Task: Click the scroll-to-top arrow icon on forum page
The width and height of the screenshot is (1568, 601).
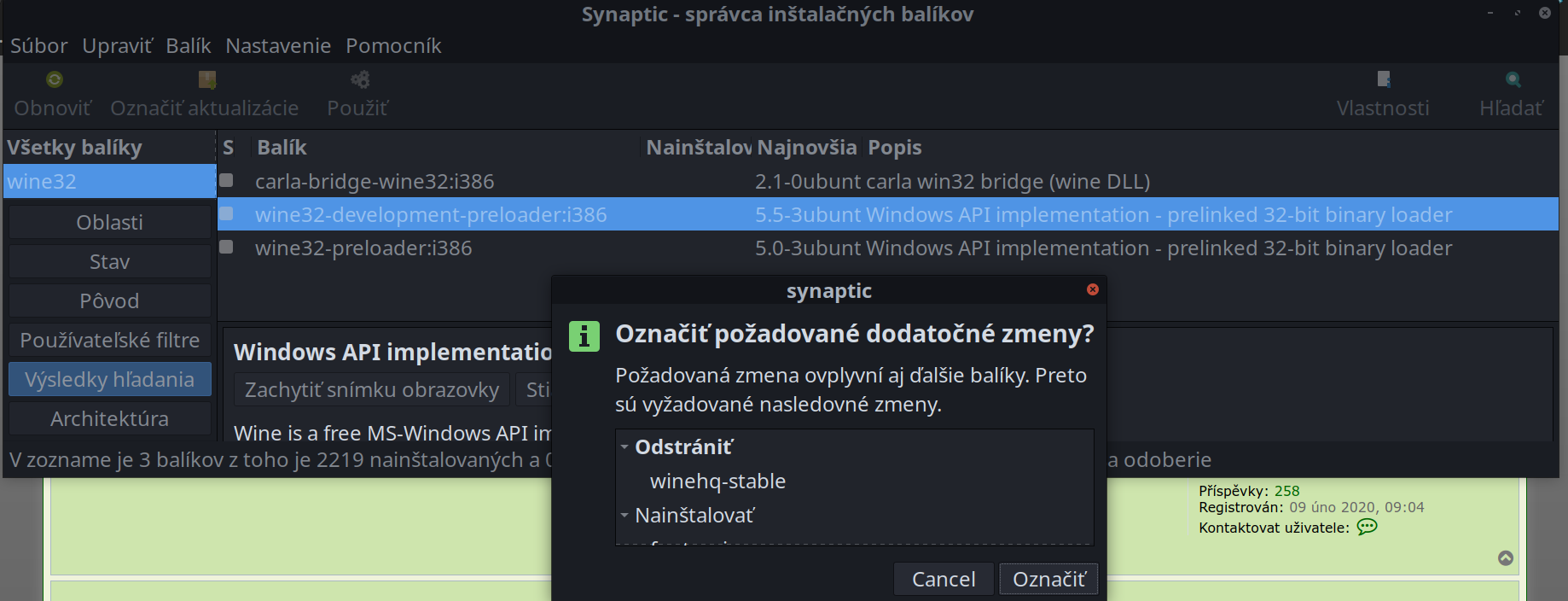Action: (x=1506, y=558)
